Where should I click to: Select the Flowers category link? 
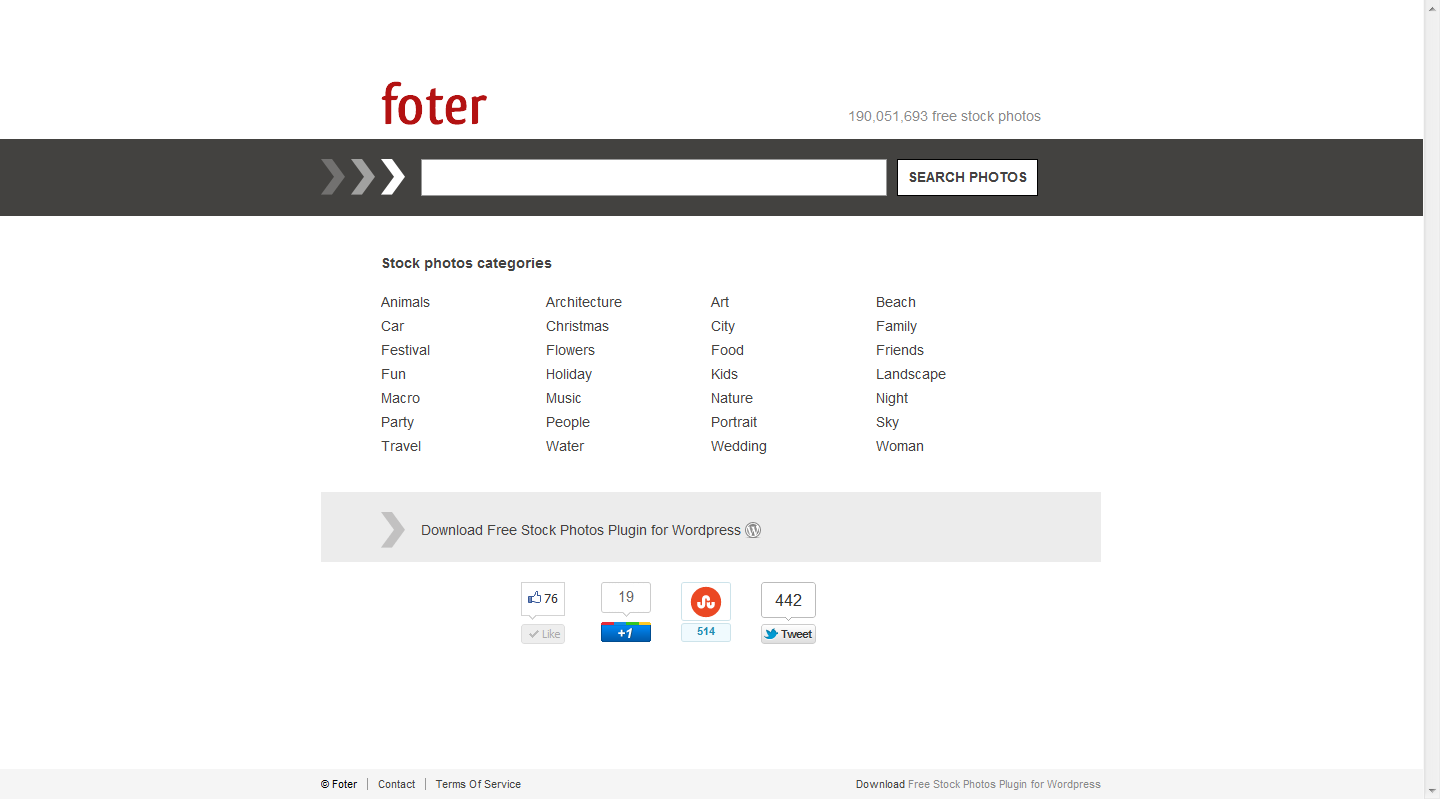point(570,350)
